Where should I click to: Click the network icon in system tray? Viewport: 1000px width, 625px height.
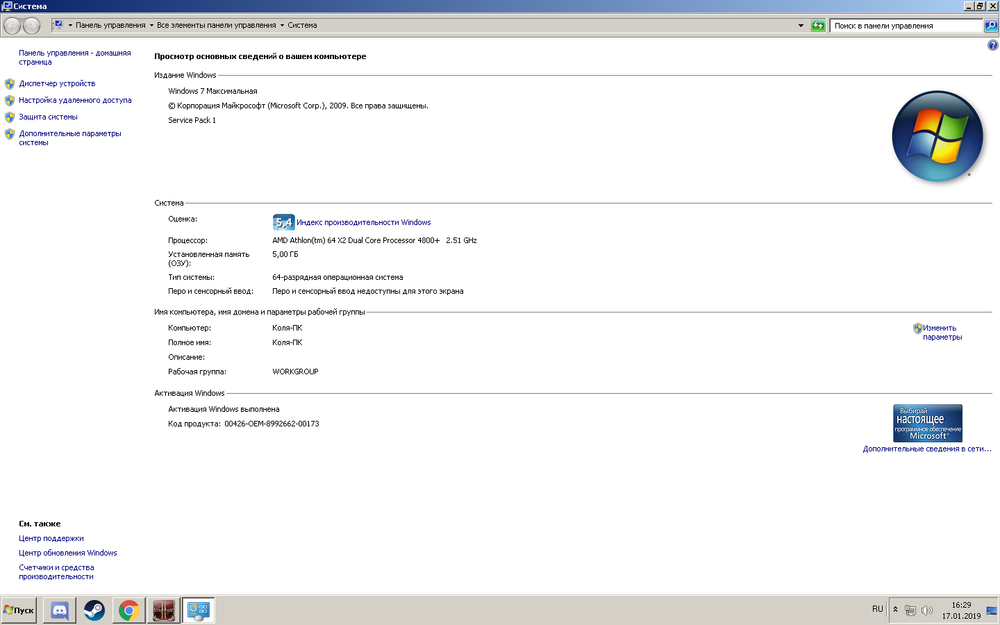tap(910, 609)
